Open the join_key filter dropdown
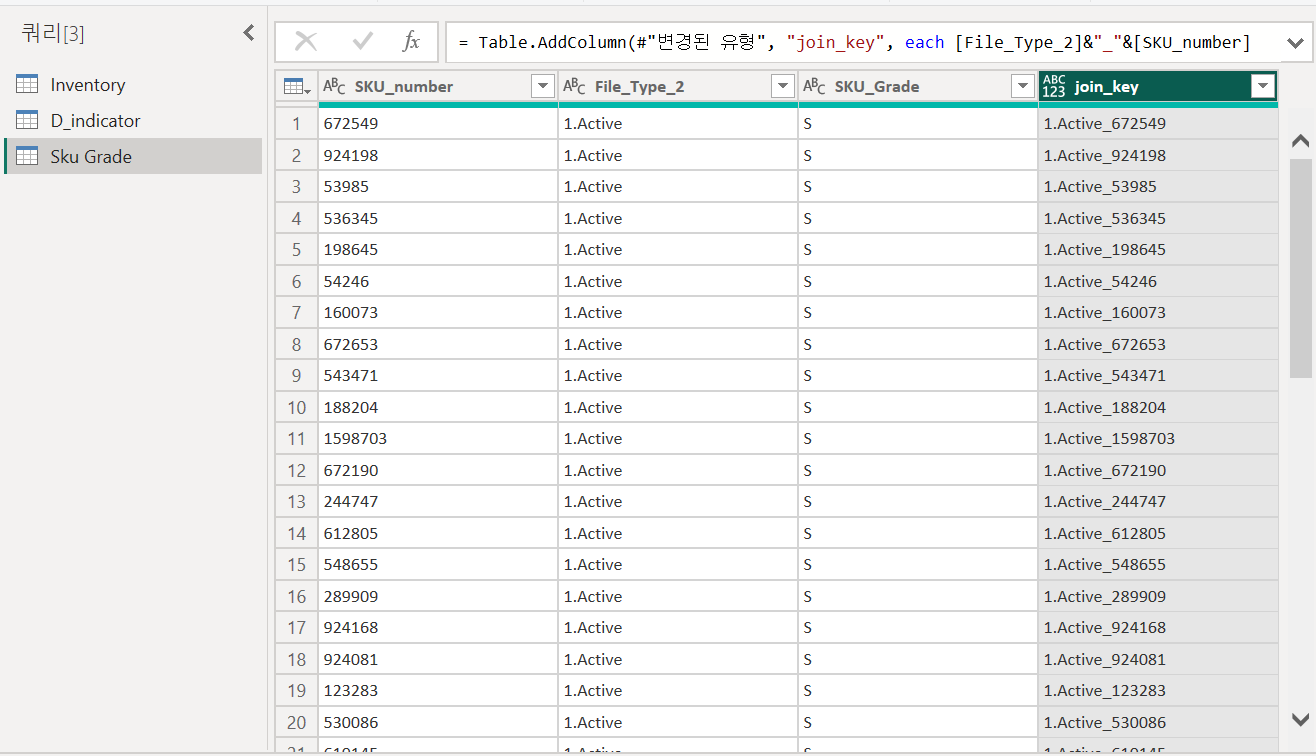Viewport: 1316px width, 756px height. (1262, 86)
